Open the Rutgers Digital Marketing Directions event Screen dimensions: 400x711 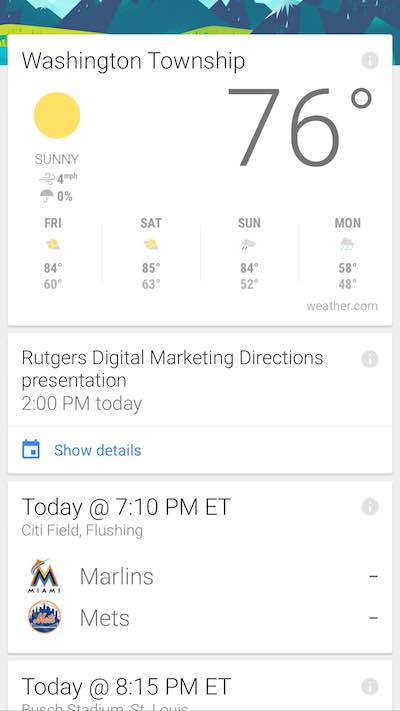172,369
